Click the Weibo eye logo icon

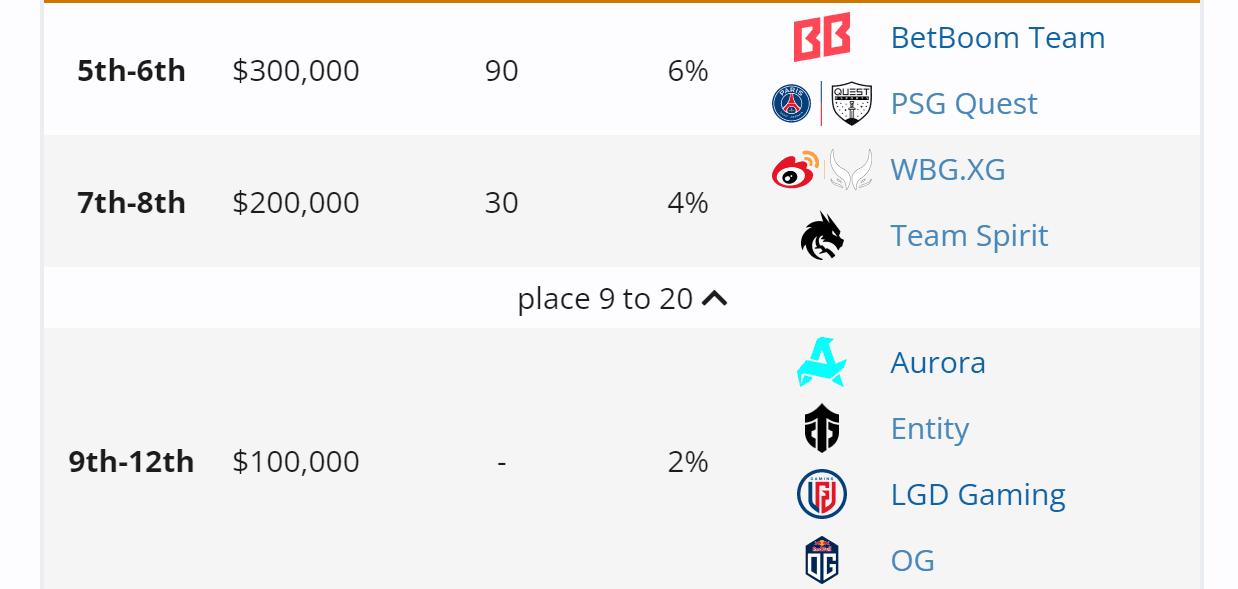[x=794, y=170]
